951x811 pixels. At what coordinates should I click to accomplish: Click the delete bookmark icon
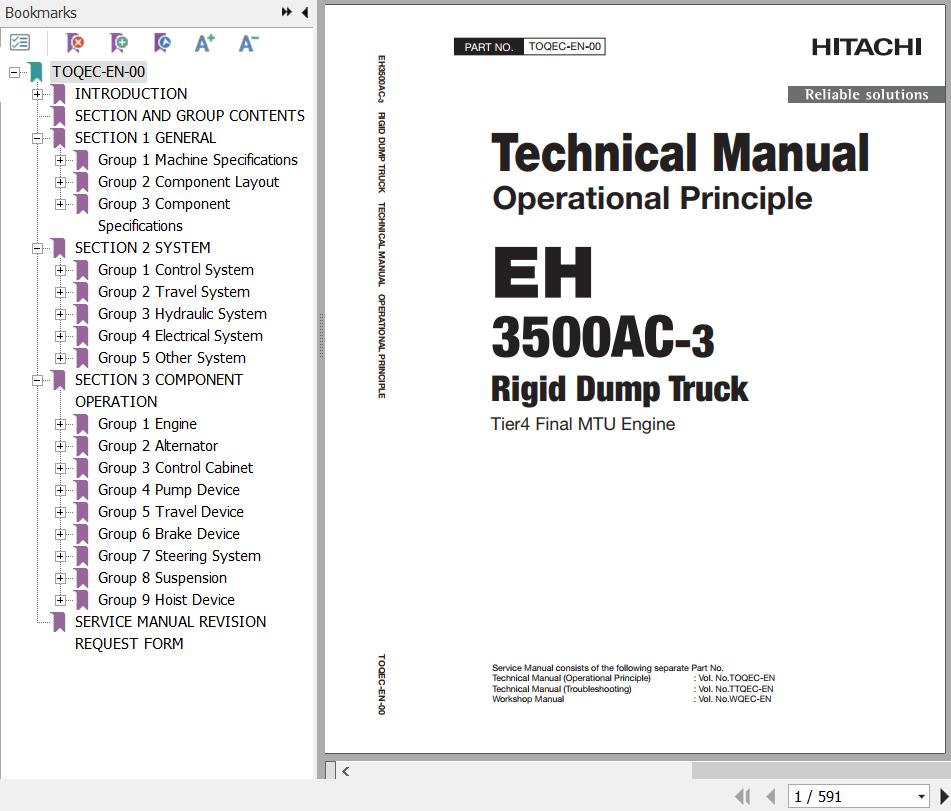coord(75,42)
